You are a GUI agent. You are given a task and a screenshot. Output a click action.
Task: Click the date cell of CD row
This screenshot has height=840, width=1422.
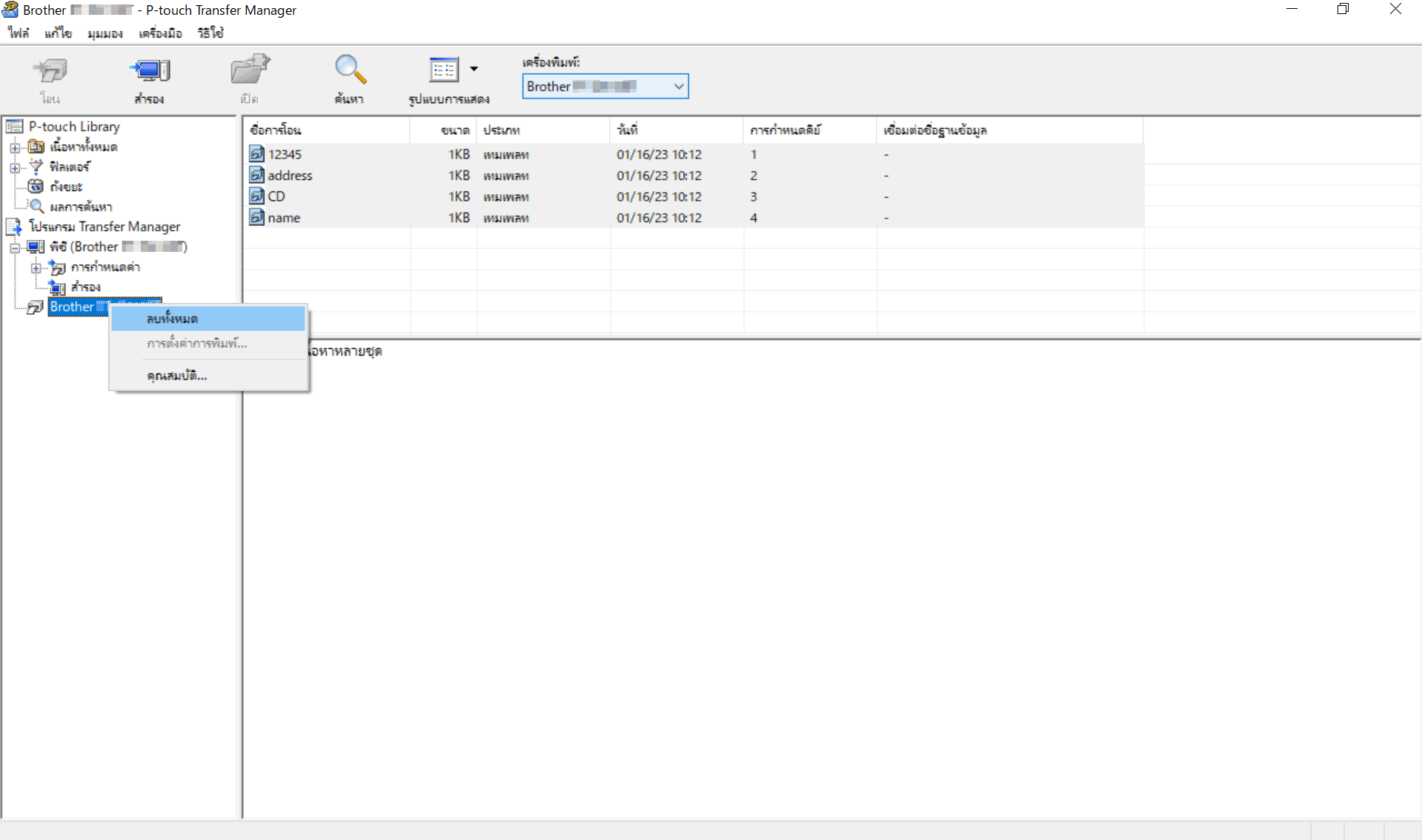(x=659, y=196)
